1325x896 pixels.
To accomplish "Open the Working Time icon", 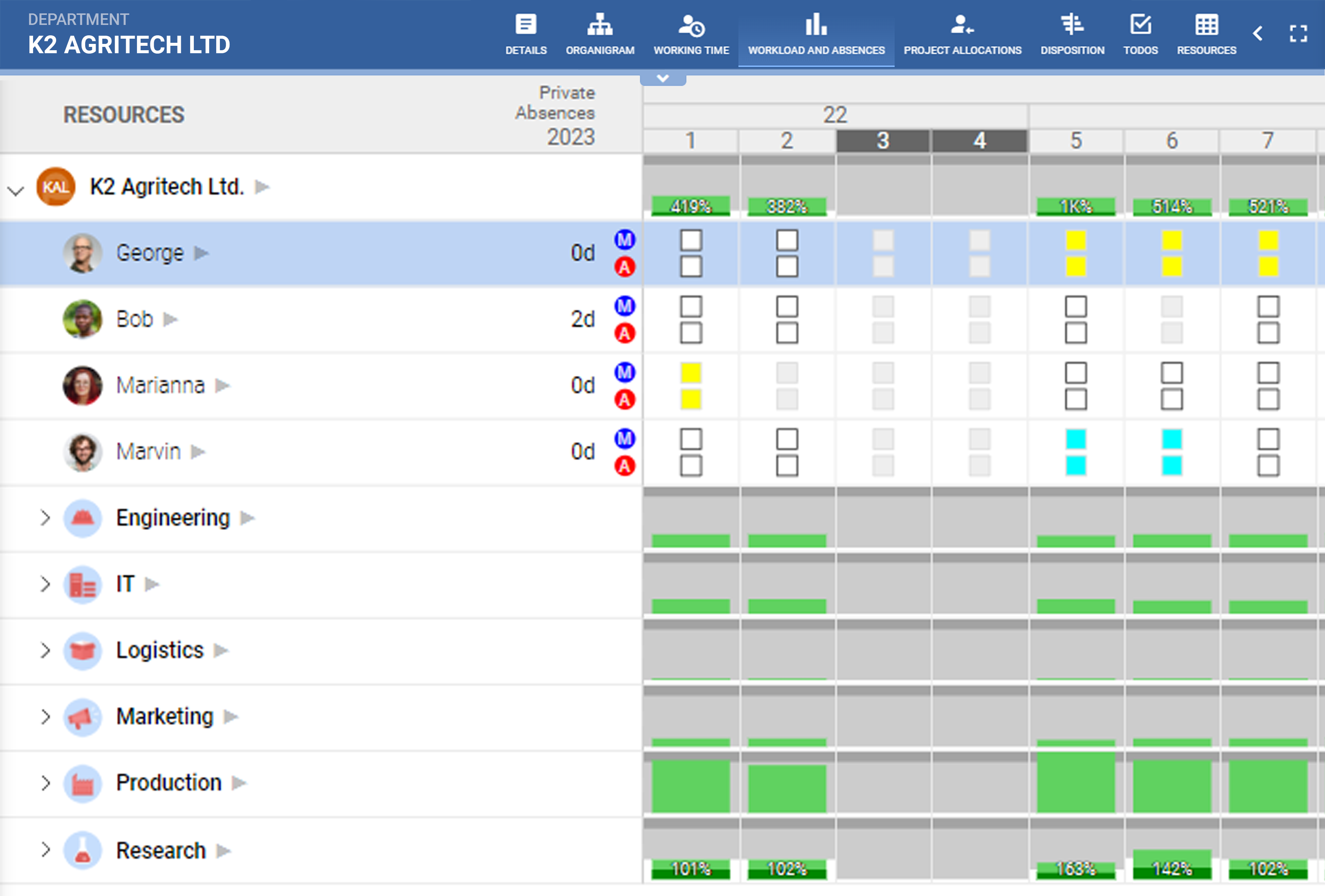I will click(x=691, y=25).
